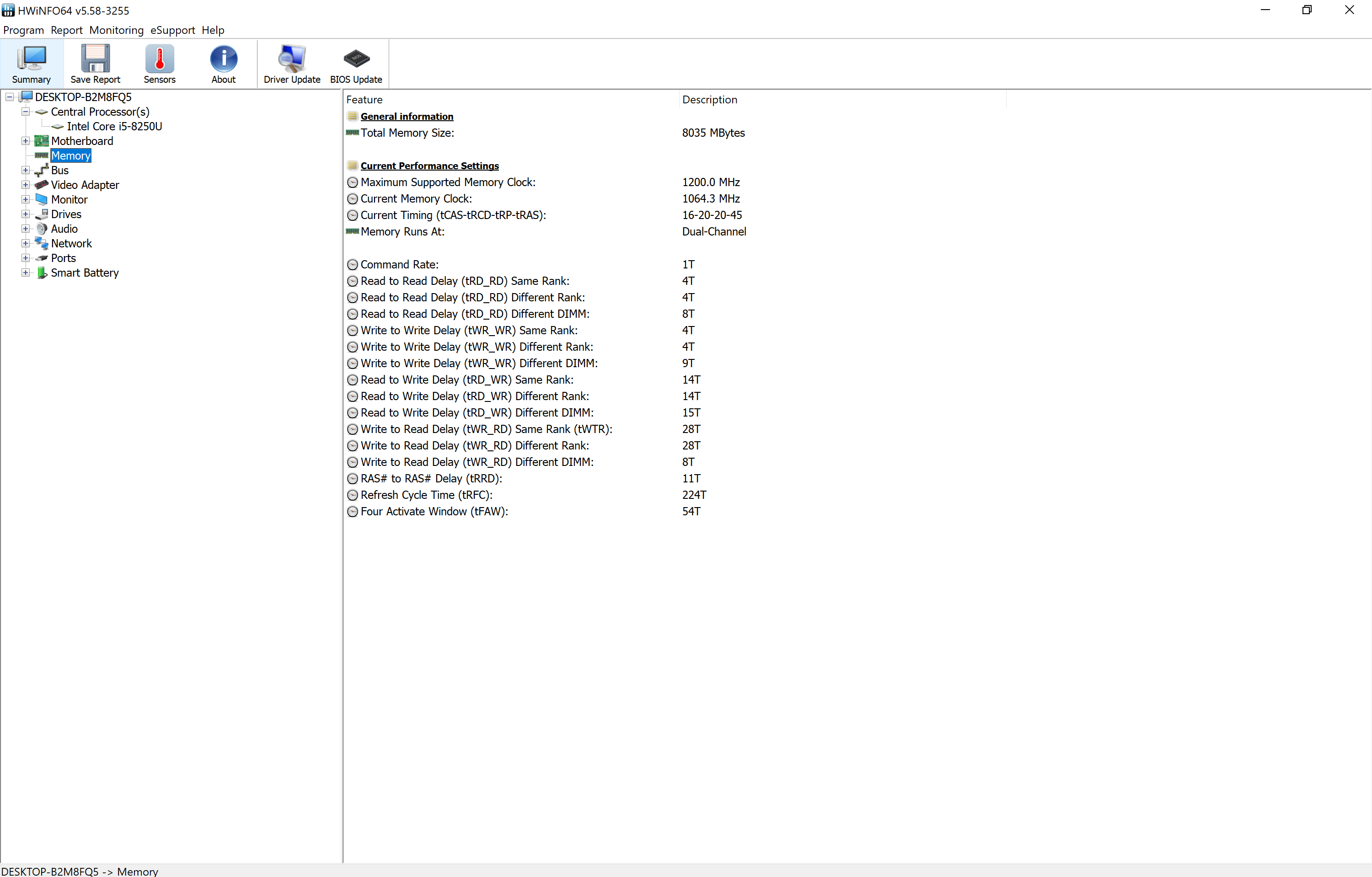Click the Current Memory Clock row icon
Screen dimensions: 1372x877
pyautogui.click(x=353, y=199)
